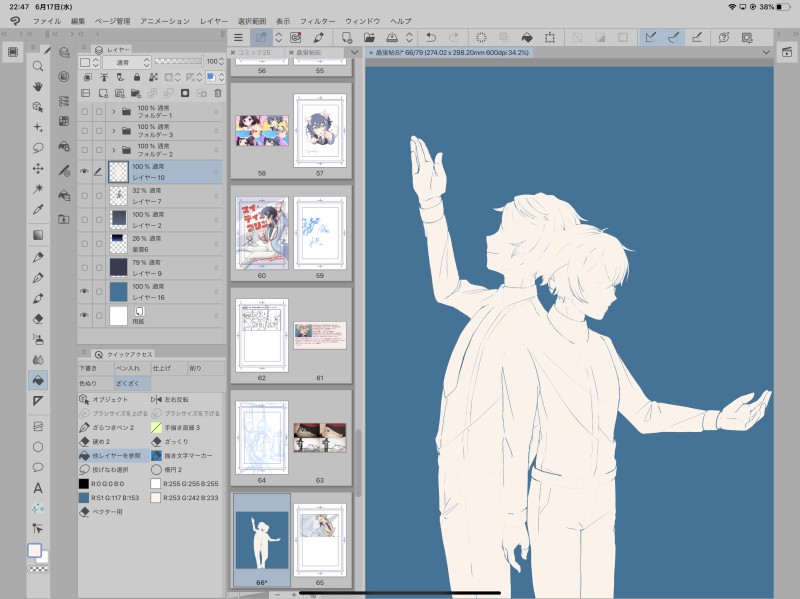This screenshot has width=800, height=599.
Task: Select the Lasso selection tool
Action: click(x=38, y=147)
